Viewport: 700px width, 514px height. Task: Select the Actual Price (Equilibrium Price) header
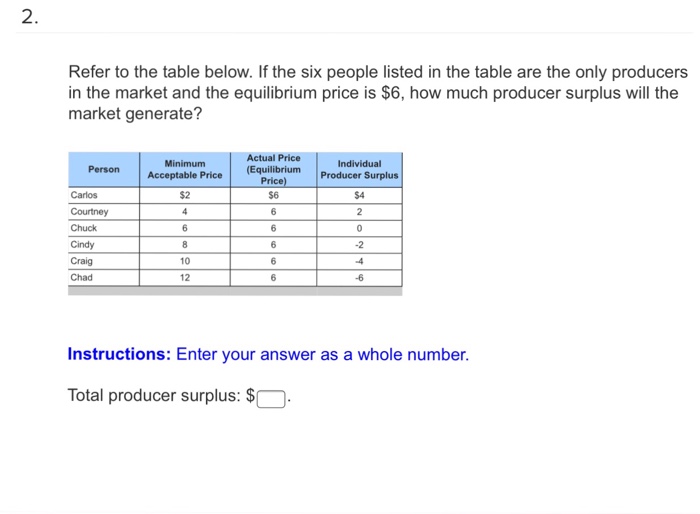tap(273, 170)
